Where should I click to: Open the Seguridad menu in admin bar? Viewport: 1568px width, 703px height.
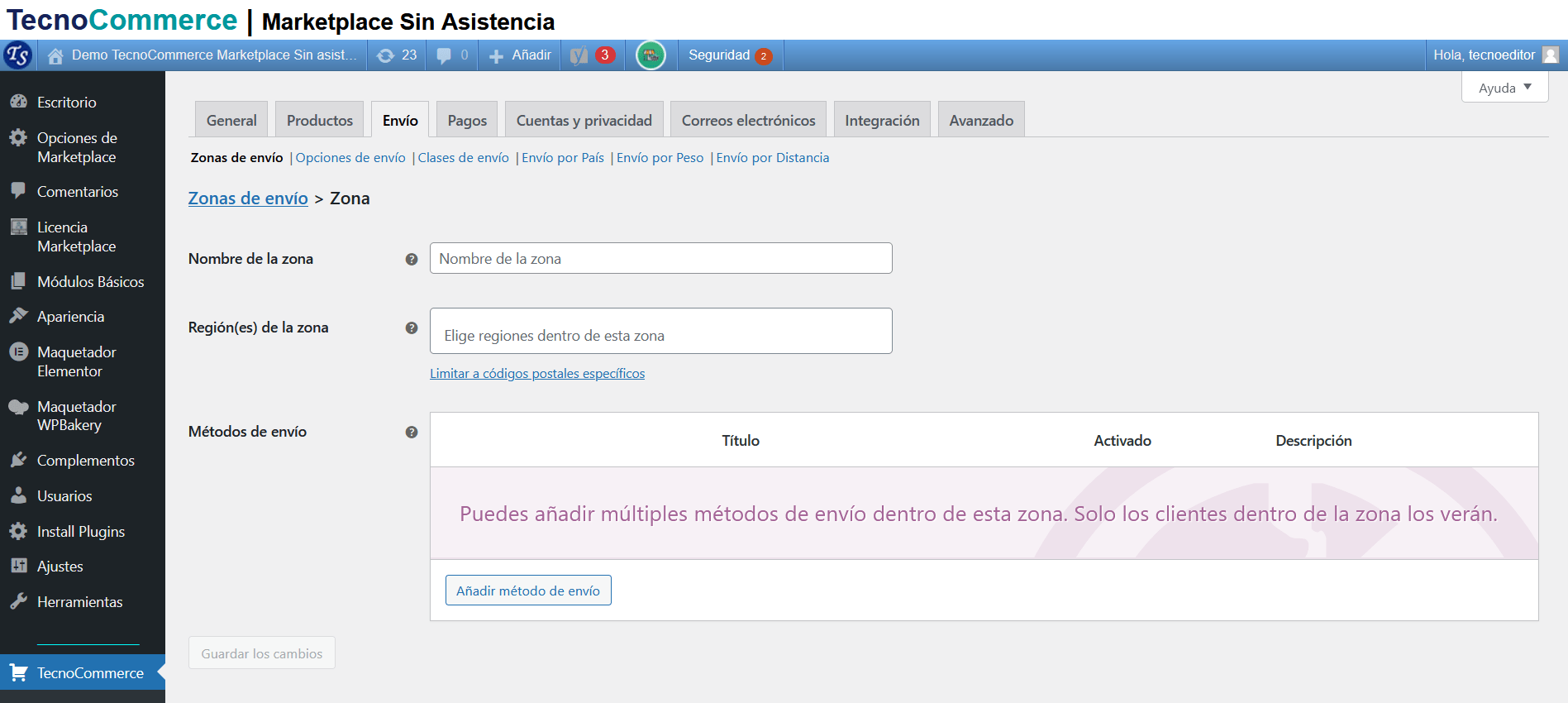730,55
